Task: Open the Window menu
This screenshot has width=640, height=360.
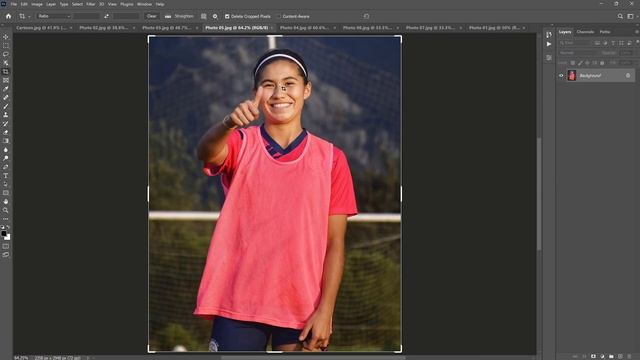Action: (x=144, y=4)
